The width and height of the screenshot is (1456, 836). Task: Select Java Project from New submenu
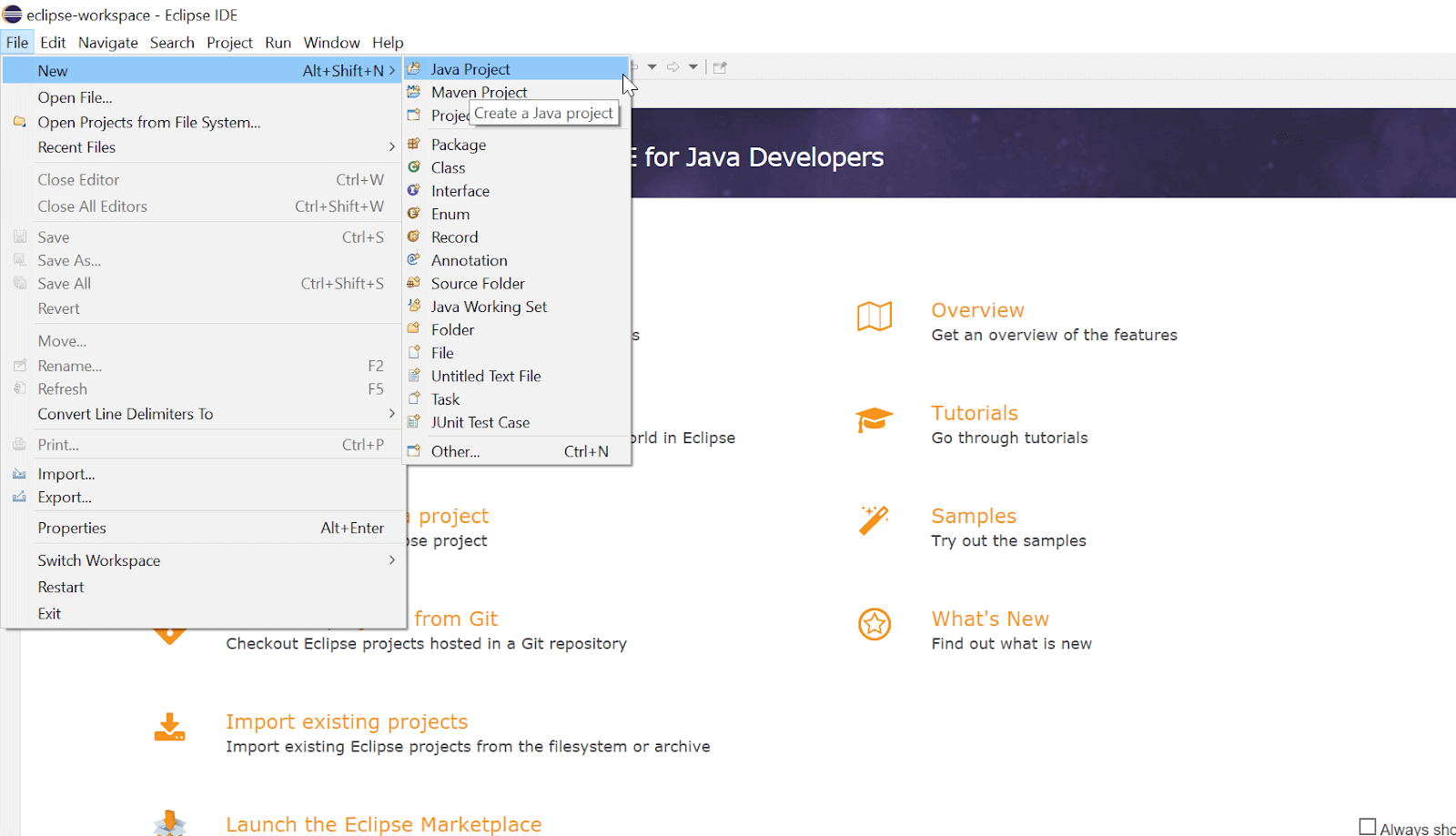516,69
